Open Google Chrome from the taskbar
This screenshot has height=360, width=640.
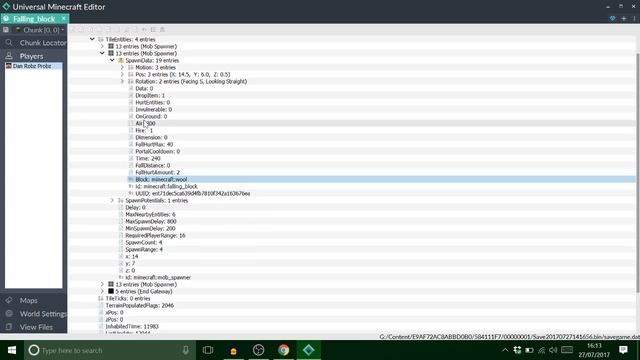pyautogui.click(x=284, y=350)
